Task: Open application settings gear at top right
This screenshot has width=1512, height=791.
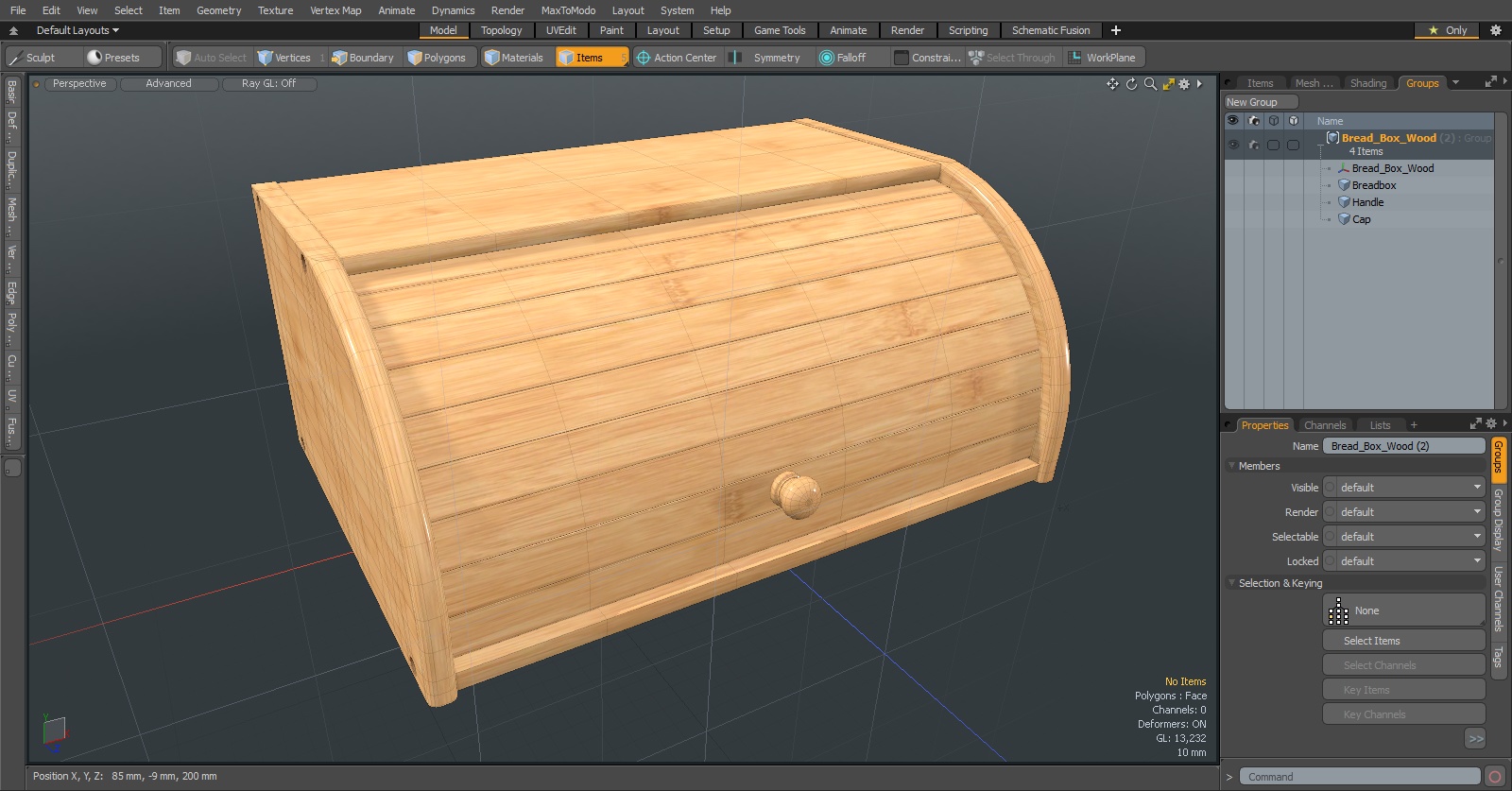Action: click(1496, 30)
